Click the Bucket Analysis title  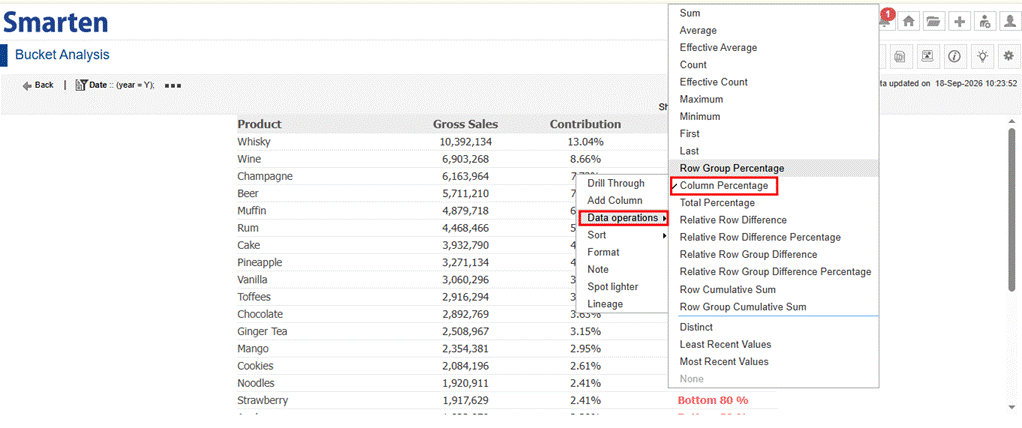62,55
